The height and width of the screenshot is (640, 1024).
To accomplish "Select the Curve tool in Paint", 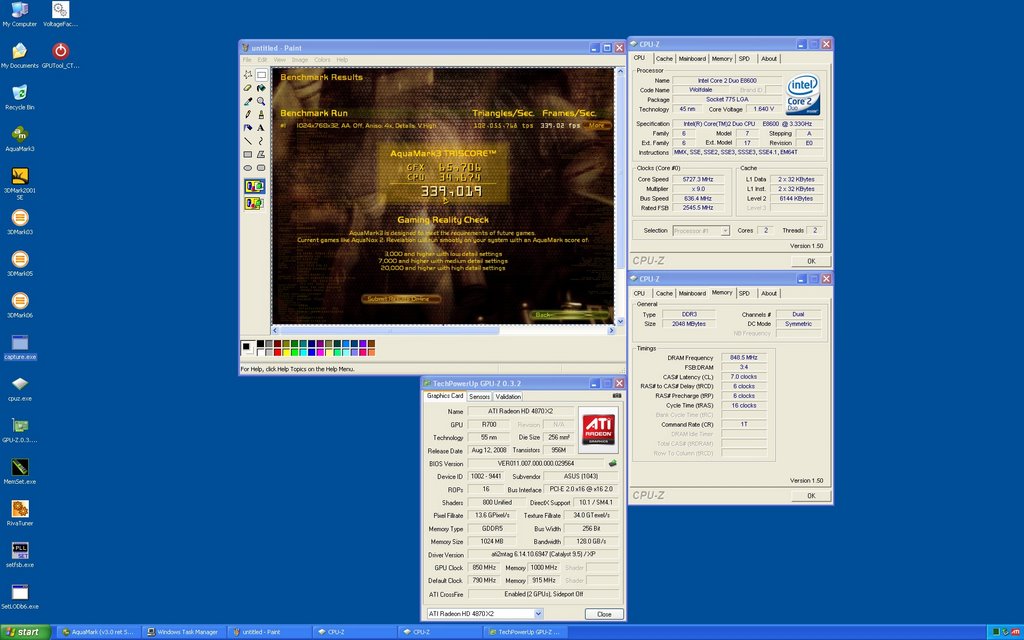I will tap(261, 141).
